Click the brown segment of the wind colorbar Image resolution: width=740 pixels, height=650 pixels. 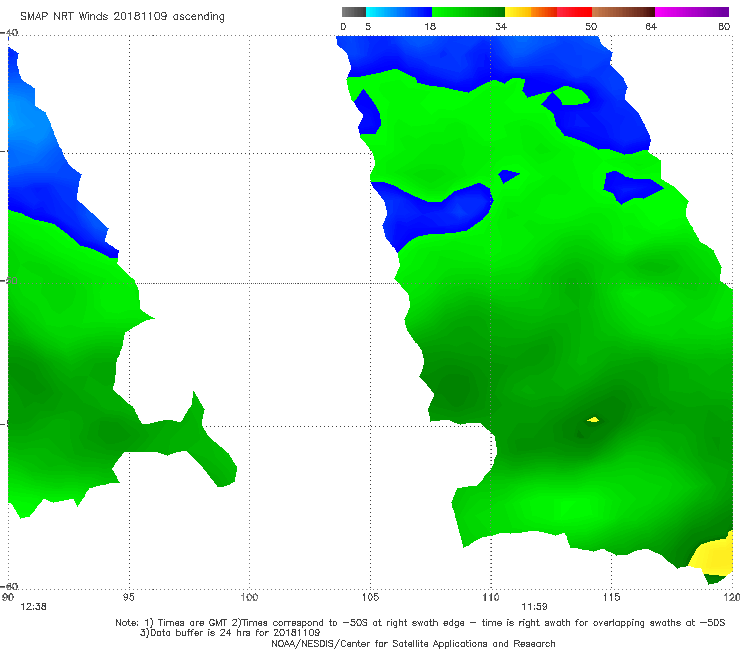click(623, 12)
